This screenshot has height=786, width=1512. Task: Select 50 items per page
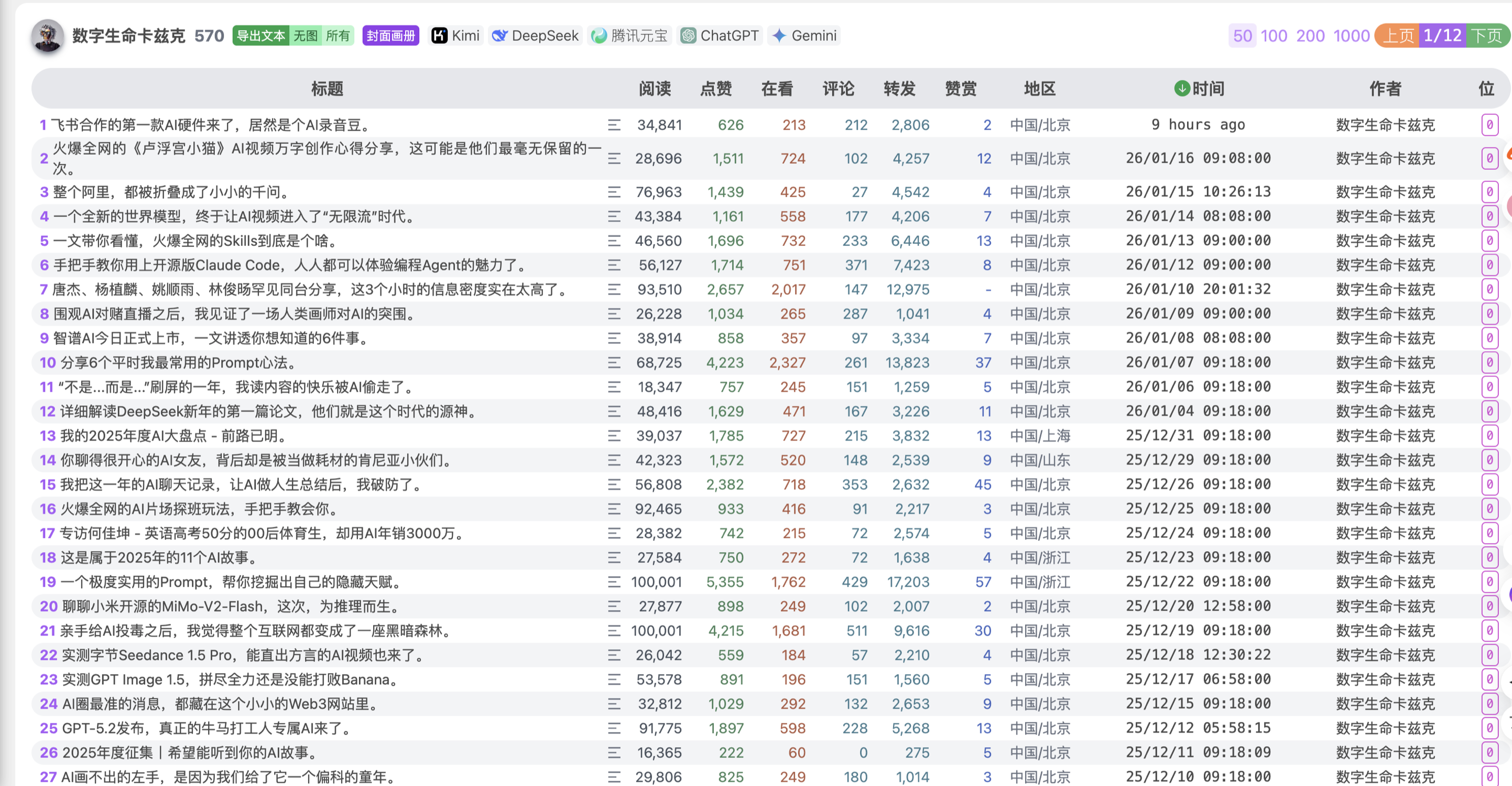click(1242, 36)
